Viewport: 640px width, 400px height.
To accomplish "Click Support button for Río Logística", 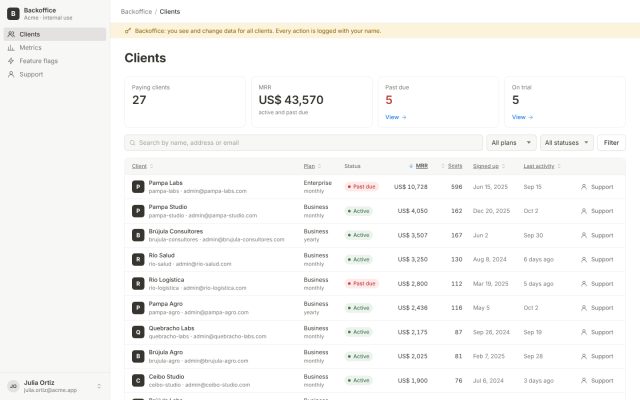I will (597, 284).
